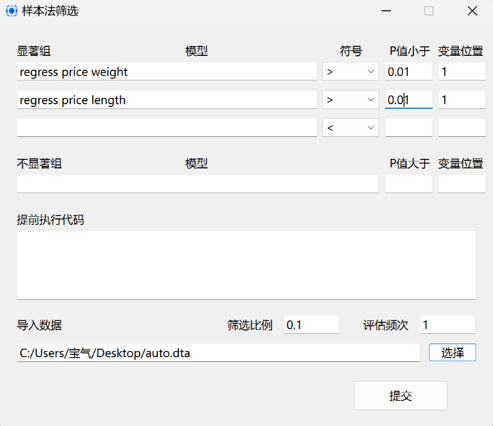Click the 评估频次 field showing 1
493x426 pixels.
[x=447, y=325]
